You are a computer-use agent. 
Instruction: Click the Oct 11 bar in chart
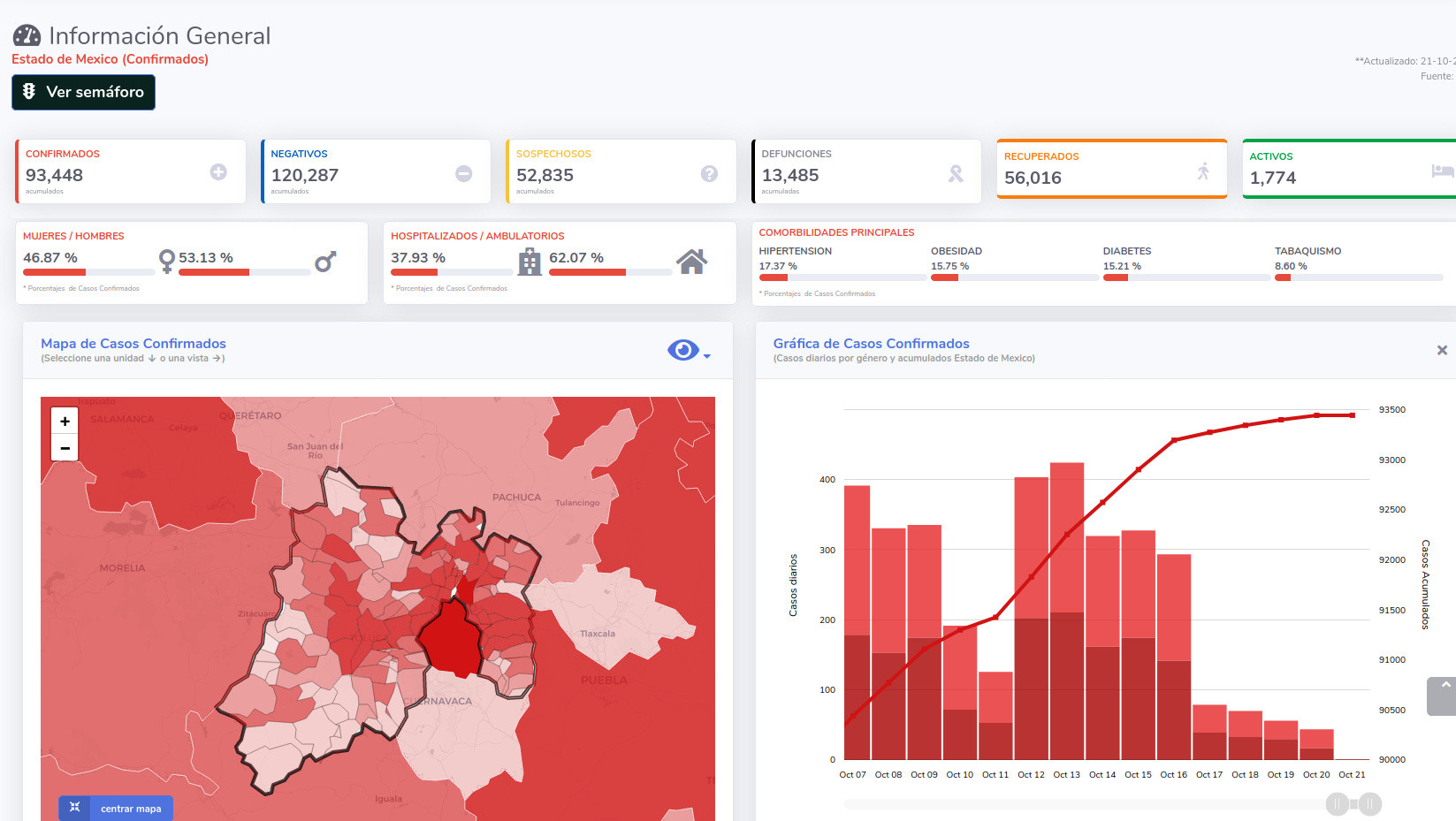point(995,716)
